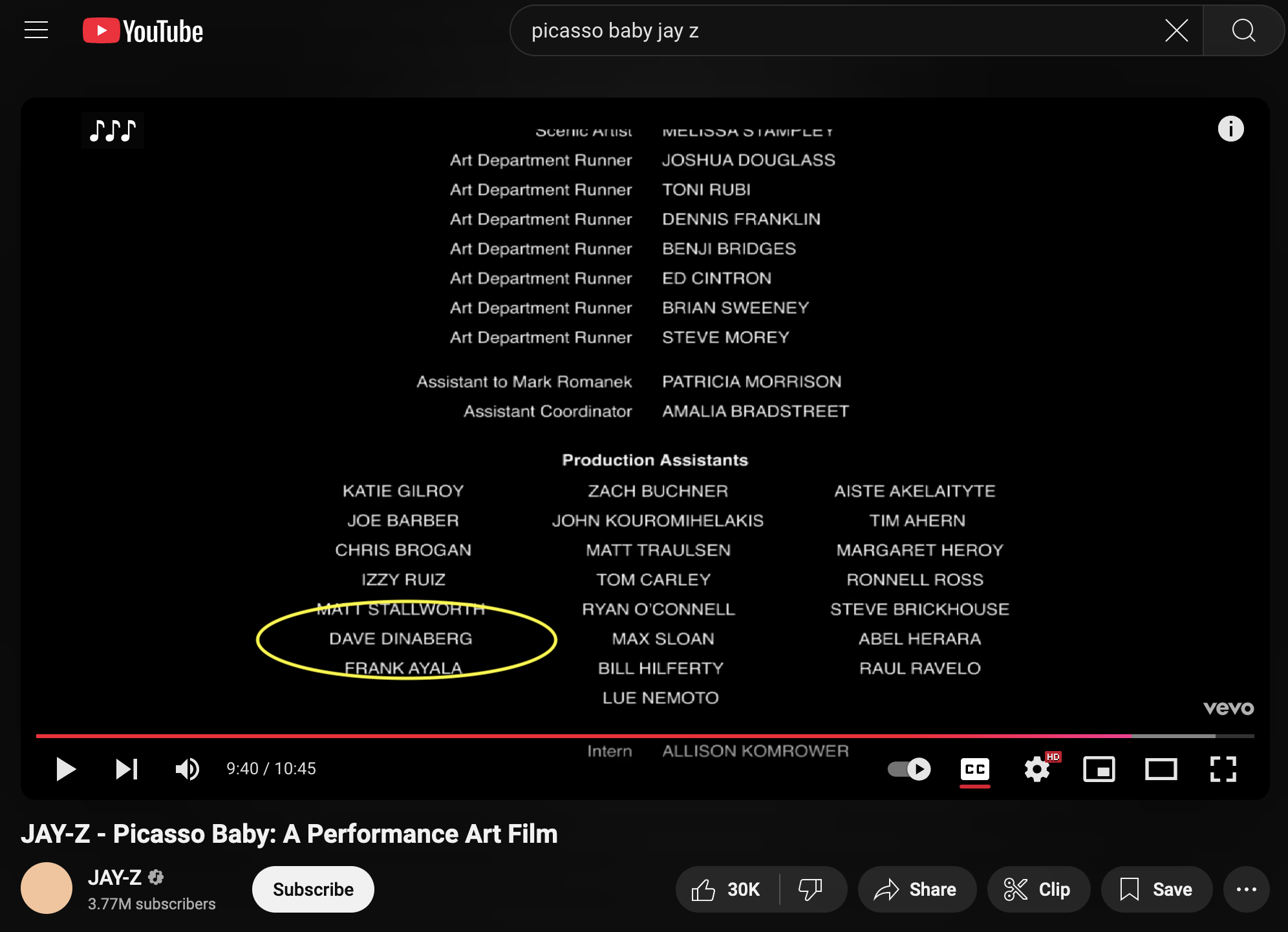Viewport: 1288px width, 932px height.
Task: Save the video to a playlist
Action: (1156, 889)
